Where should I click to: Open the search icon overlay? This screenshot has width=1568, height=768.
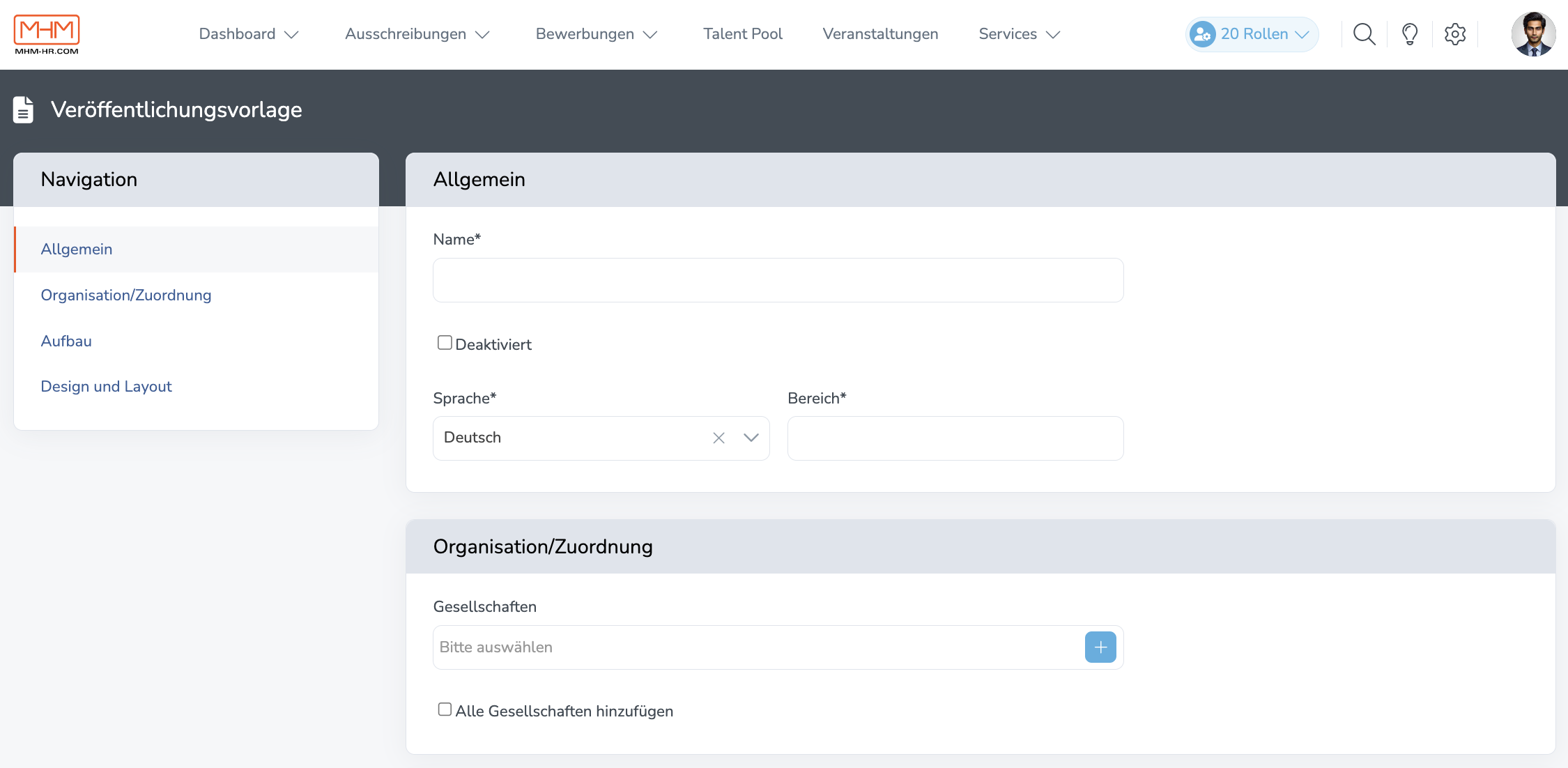1362,35
